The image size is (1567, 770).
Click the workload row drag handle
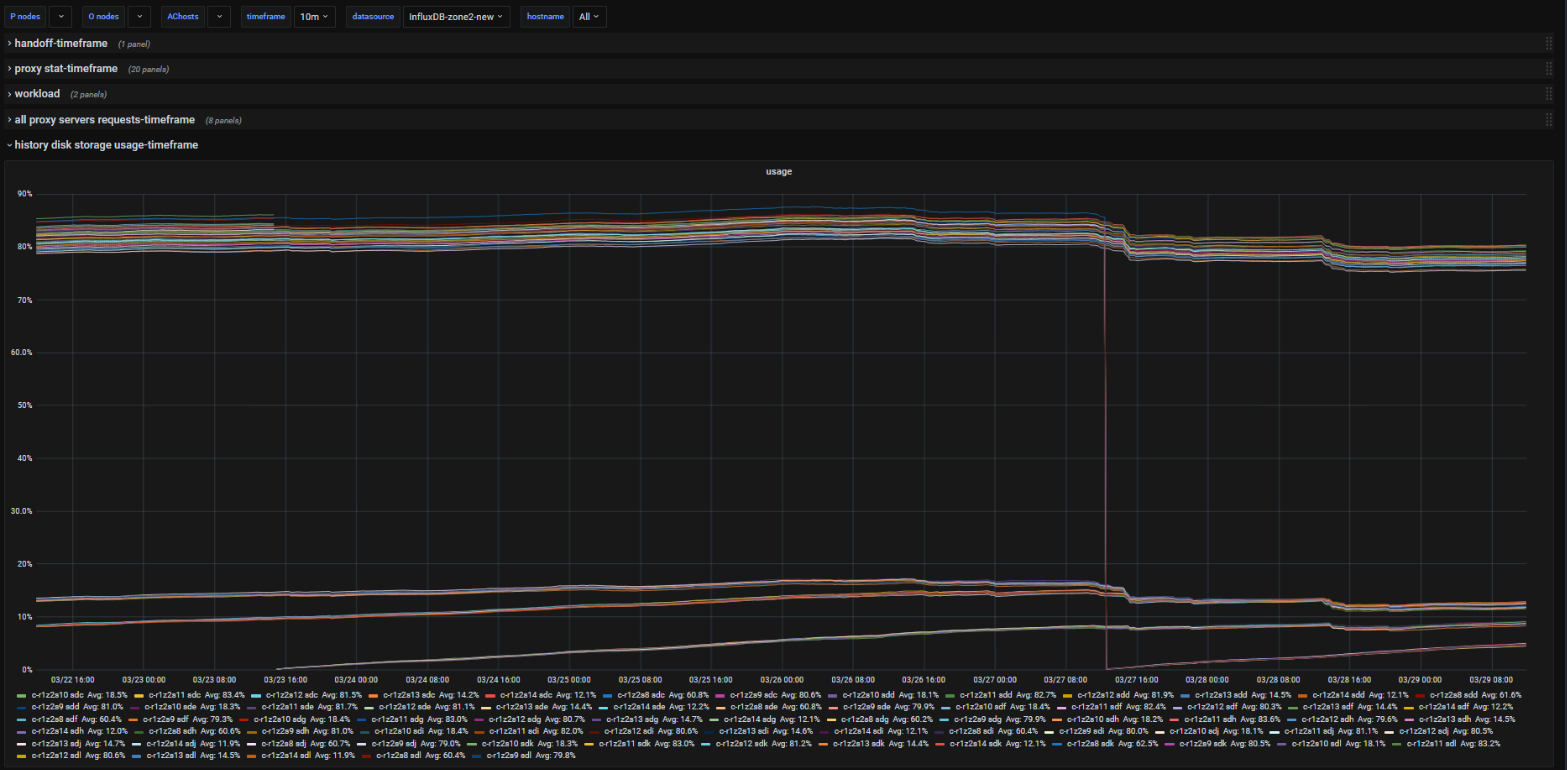tap(1548, 94)
